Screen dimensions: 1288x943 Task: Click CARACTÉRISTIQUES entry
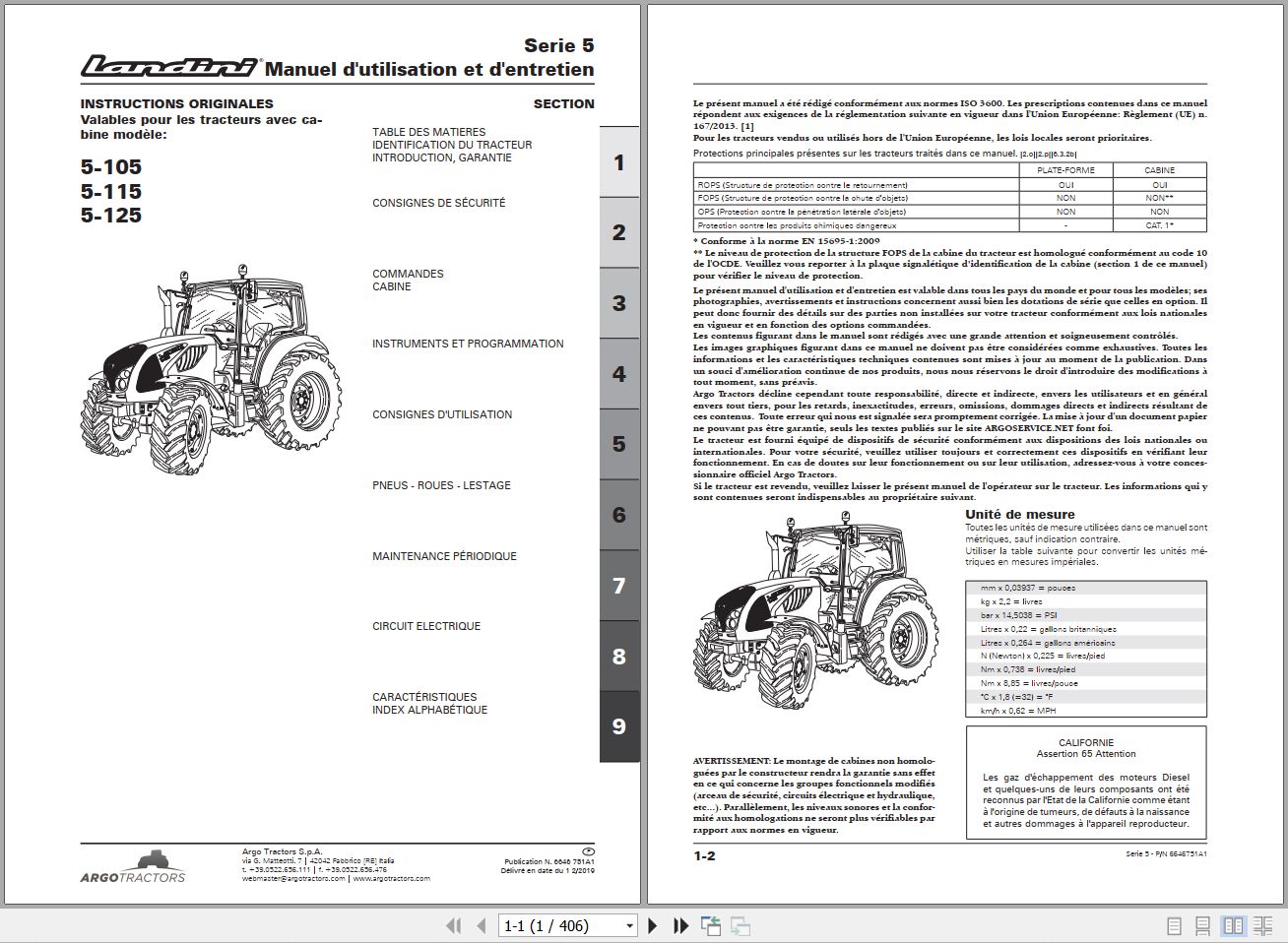click(424, 697)
